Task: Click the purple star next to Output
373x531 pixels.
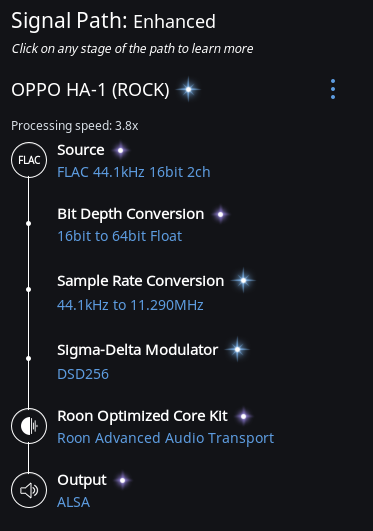Action: [x=123, y=480]
